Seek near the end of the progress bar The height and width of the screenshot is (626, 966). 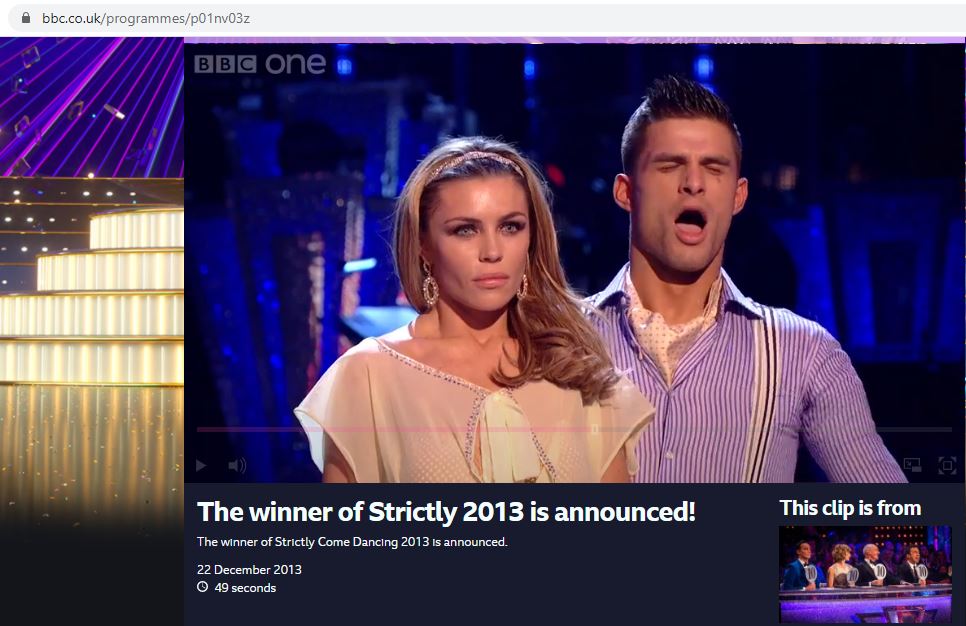(x=936, y=429)
